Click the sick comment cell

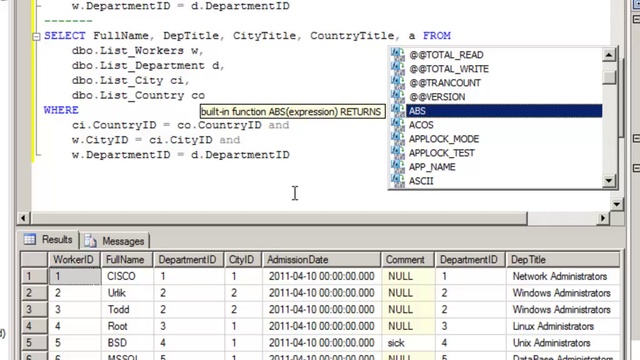(408, 343)
